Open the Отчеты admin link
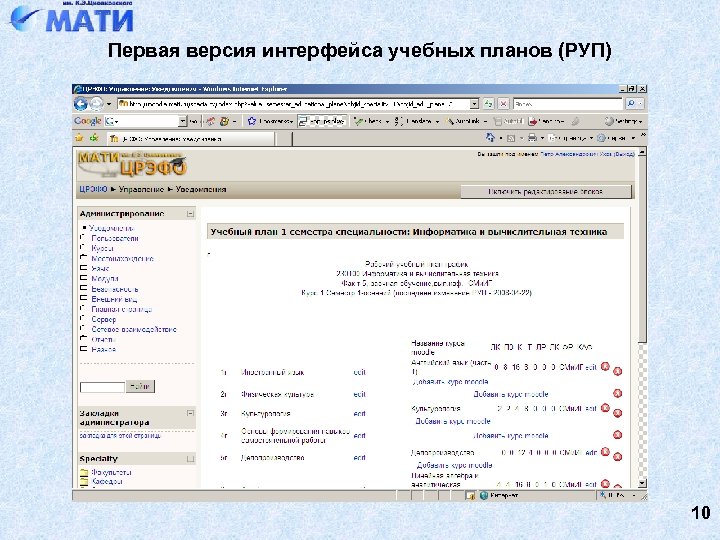Image resolution: width=720 pixels, height=540 pixels. click(x=103, y=339)
